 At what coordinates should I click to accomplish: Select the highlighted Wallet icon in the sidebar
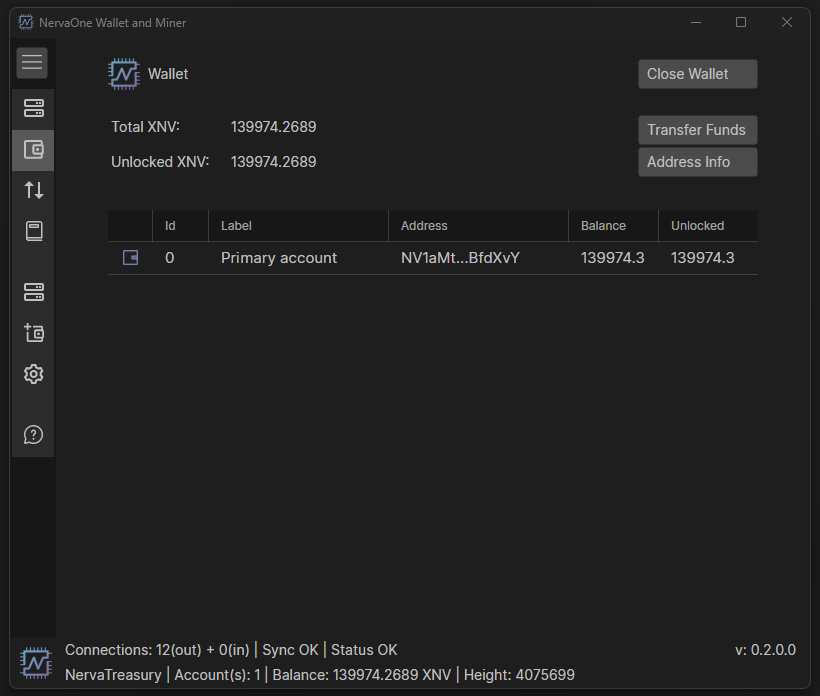click(33, 150)
